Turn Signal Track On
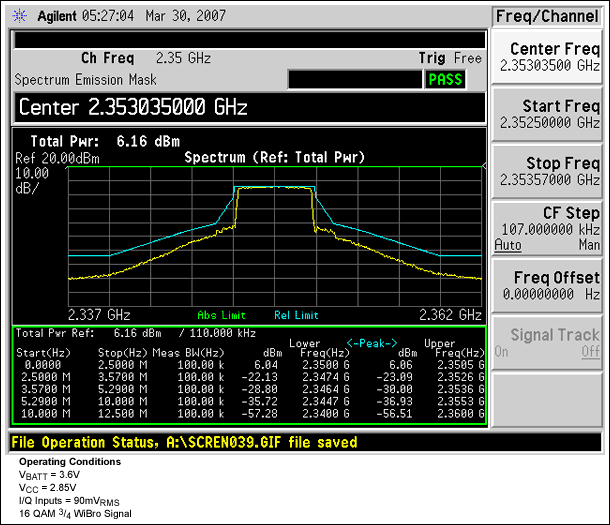610x525 pixels. (x=502, y=351)
